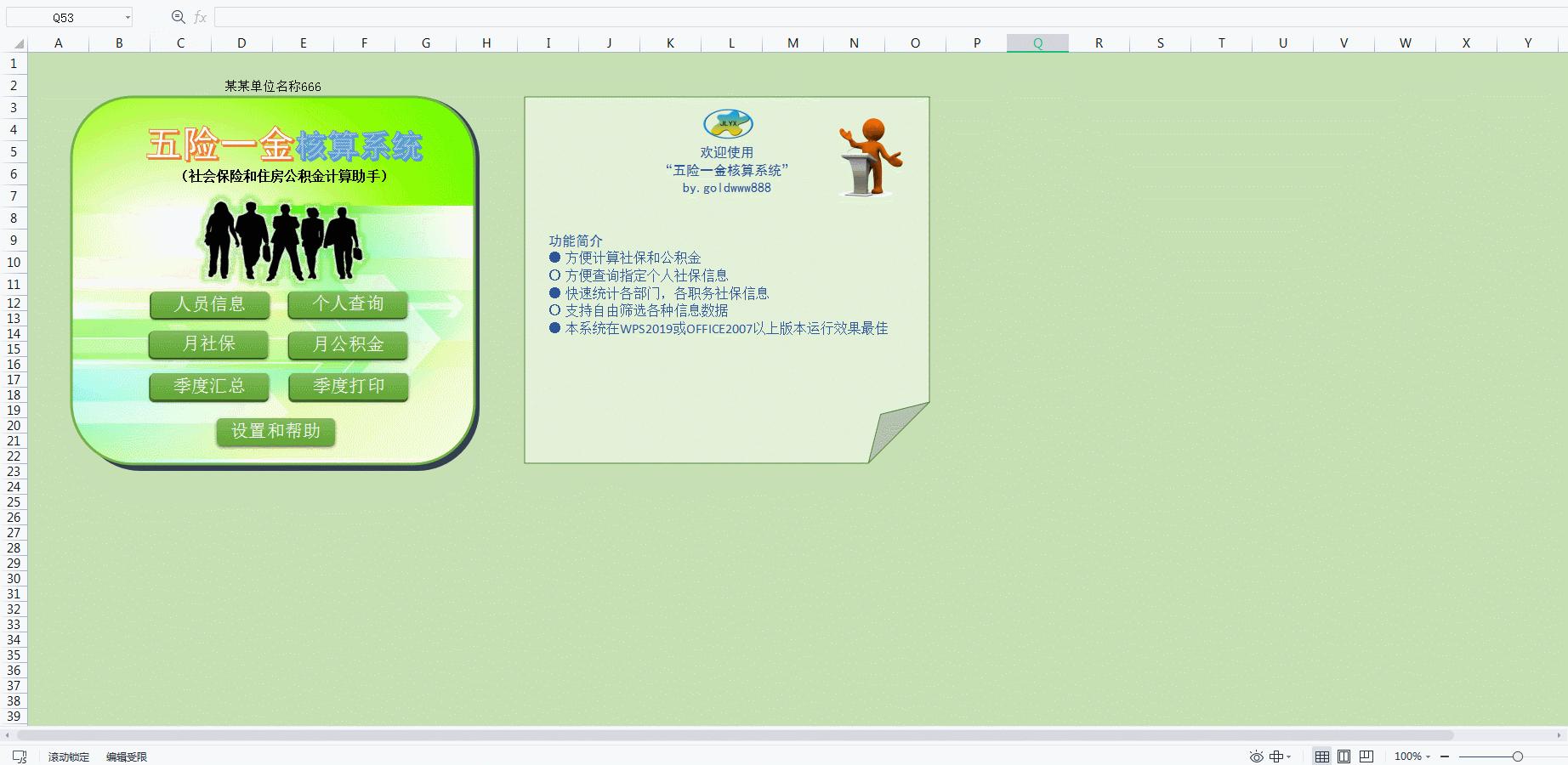Open the Name Box dropdown showing Q53
The width and height of the screenshot is (1568, 765).
[128, 16]
